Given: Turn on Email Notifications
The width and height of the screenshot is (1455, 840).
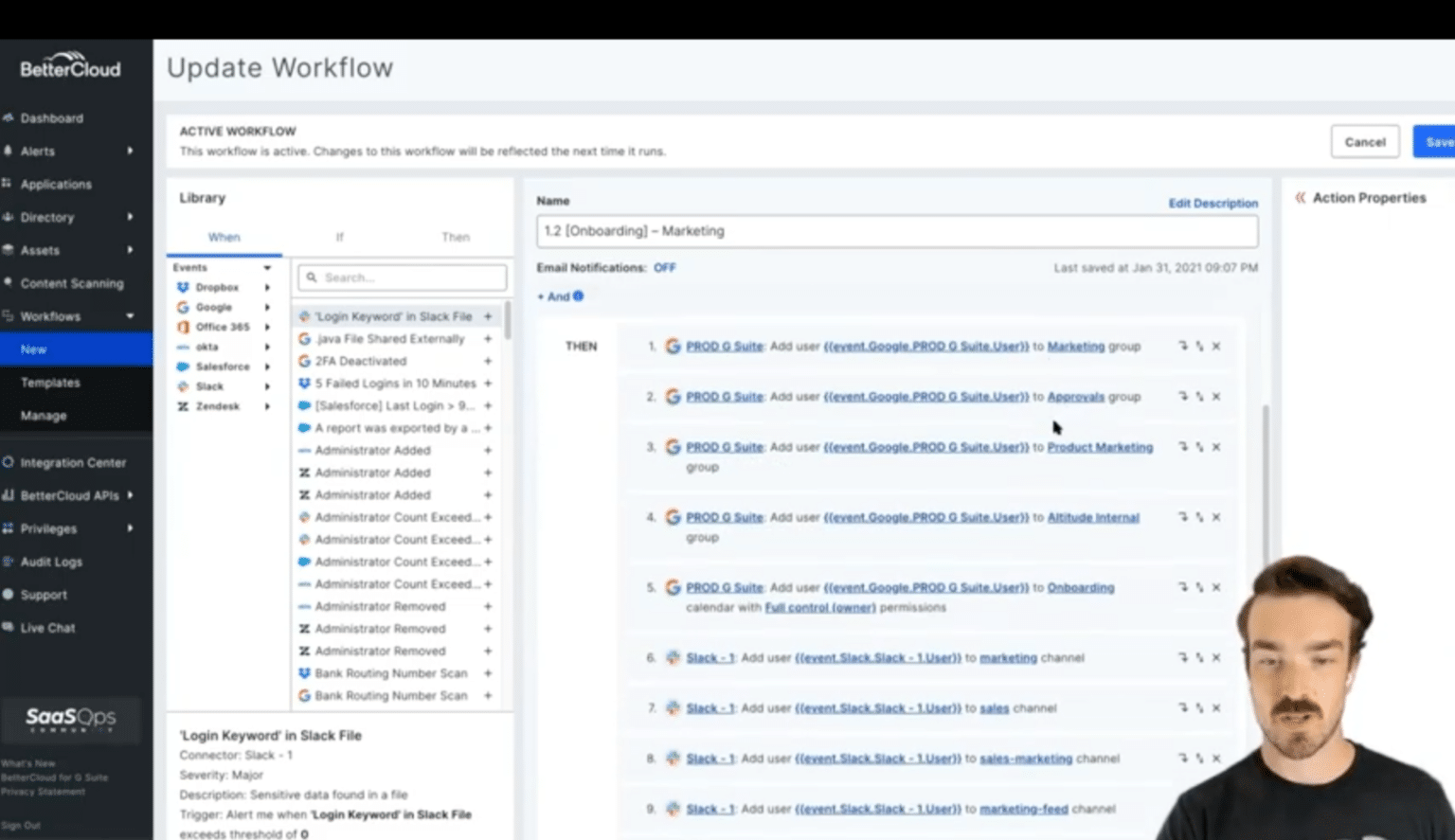Looking at the screenshot, I should click(664, 267).
